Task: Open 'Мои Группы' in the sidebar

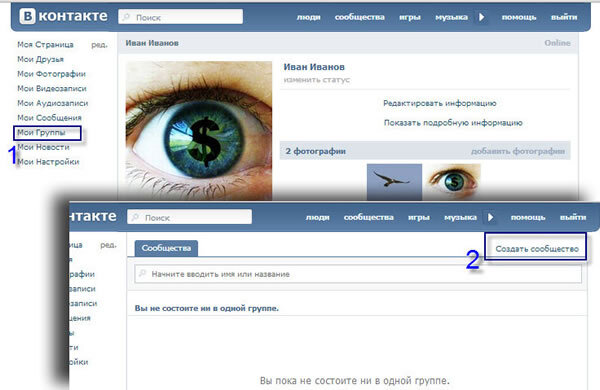Action: pos(41,132)
